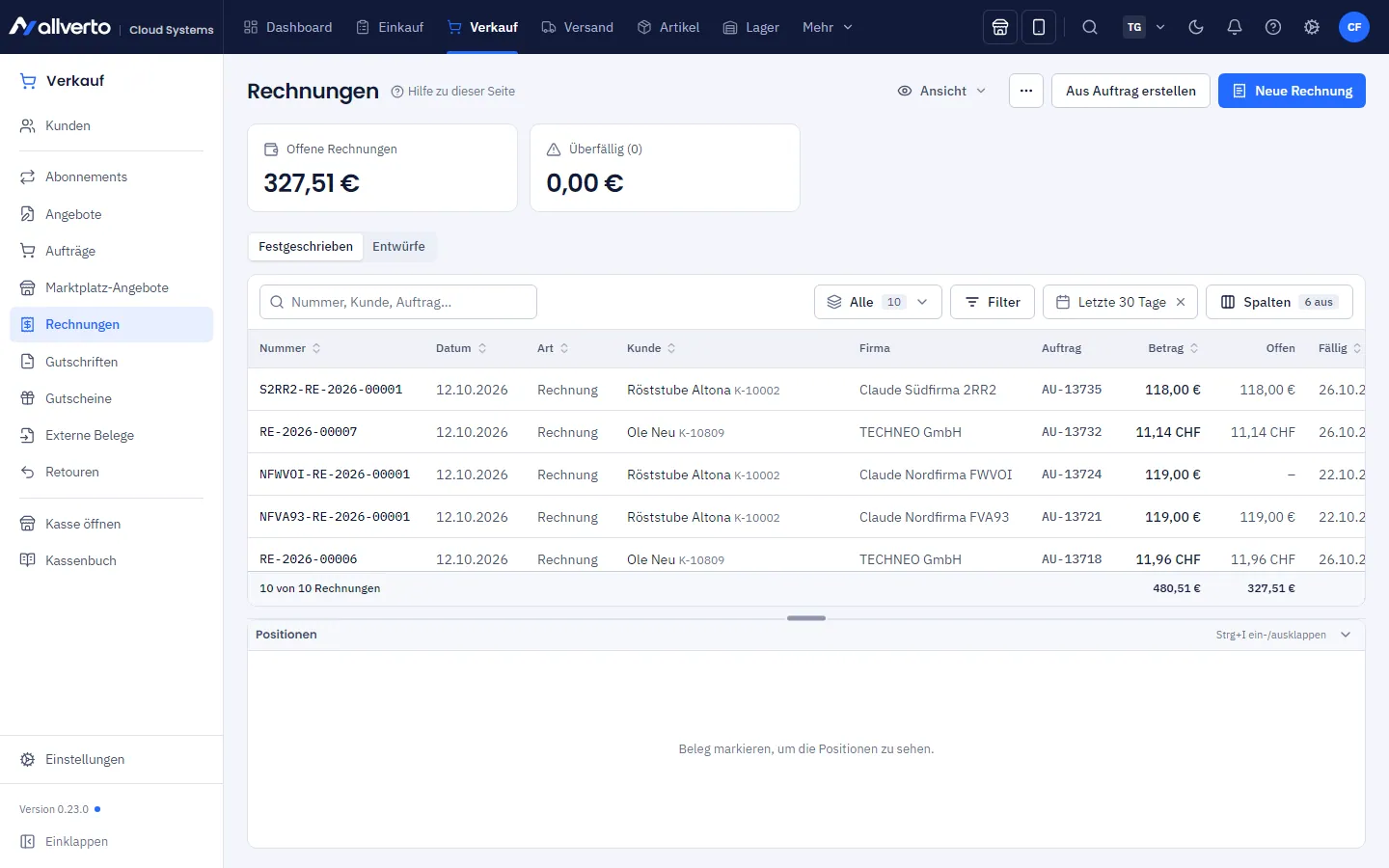
Task: Toggle dark mode moon icon
Action: pos(1196,27)
